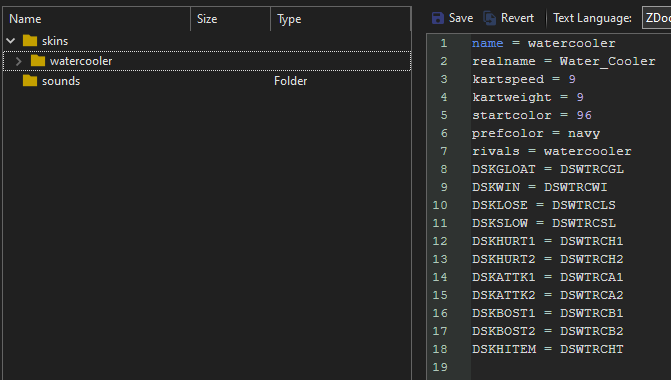Screen dimensions: 671x380
Task: Click the 'realname = Water_Cooler' line
Action: [x=564, y=61]
